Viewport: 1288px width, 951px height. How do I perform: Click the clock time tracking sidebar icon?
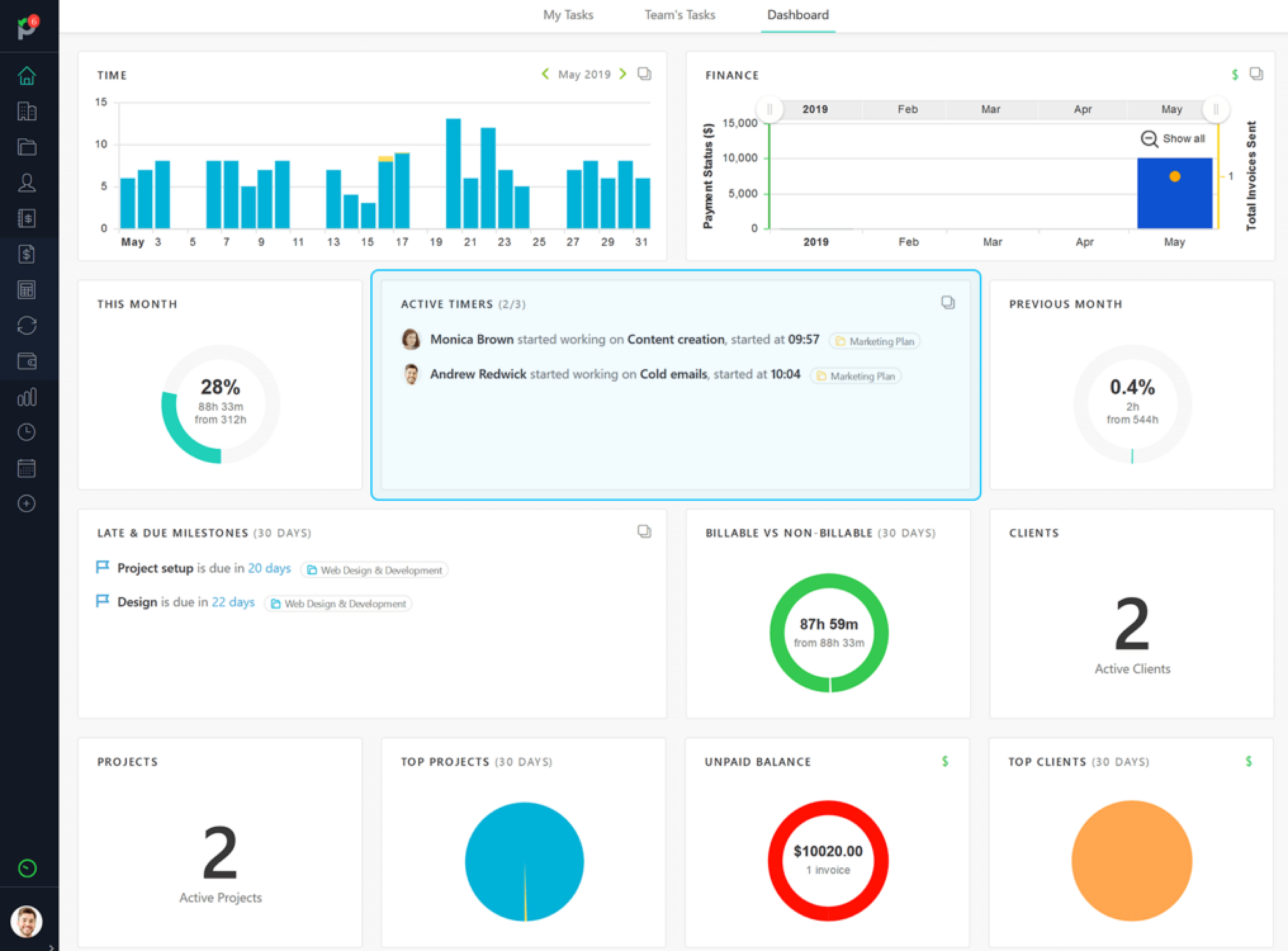(x=27, y=432)
